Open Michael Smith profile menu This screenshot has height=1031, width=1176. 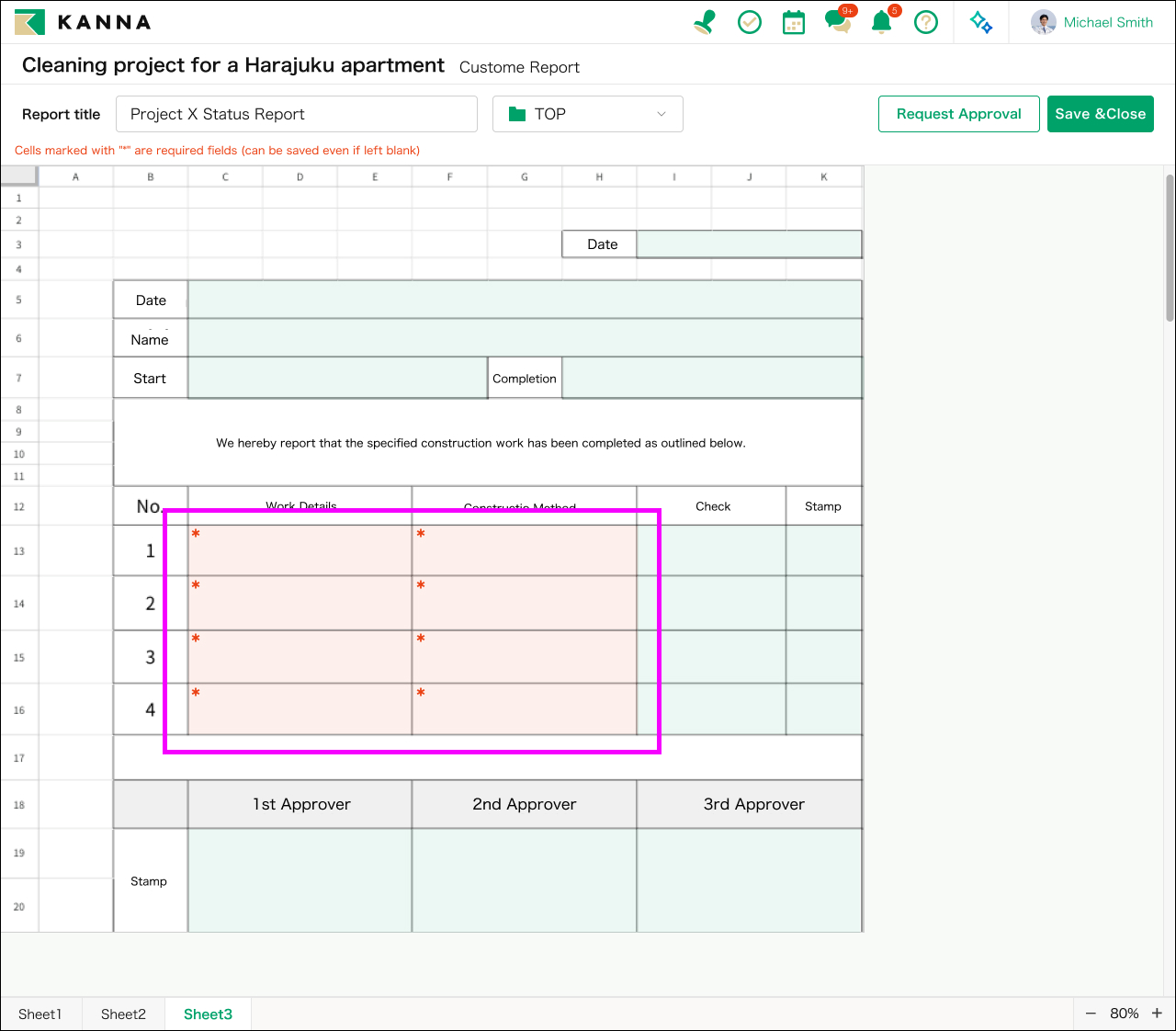coord(1091,22)
